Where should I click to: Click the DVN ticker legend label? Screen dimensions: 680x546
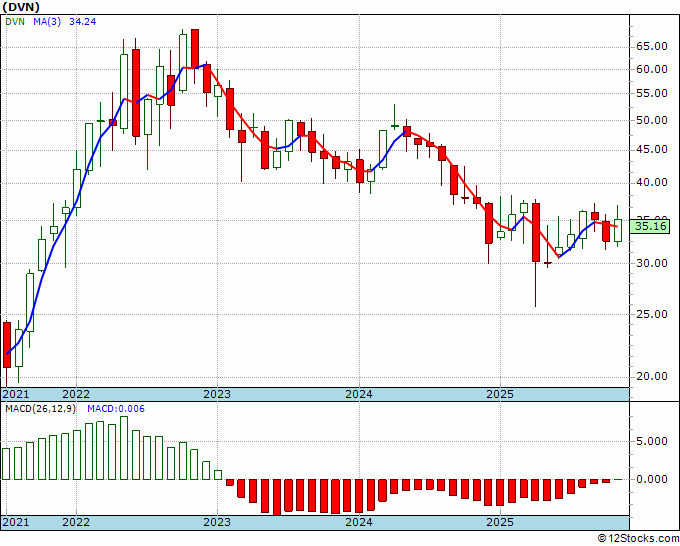[15, 22]
